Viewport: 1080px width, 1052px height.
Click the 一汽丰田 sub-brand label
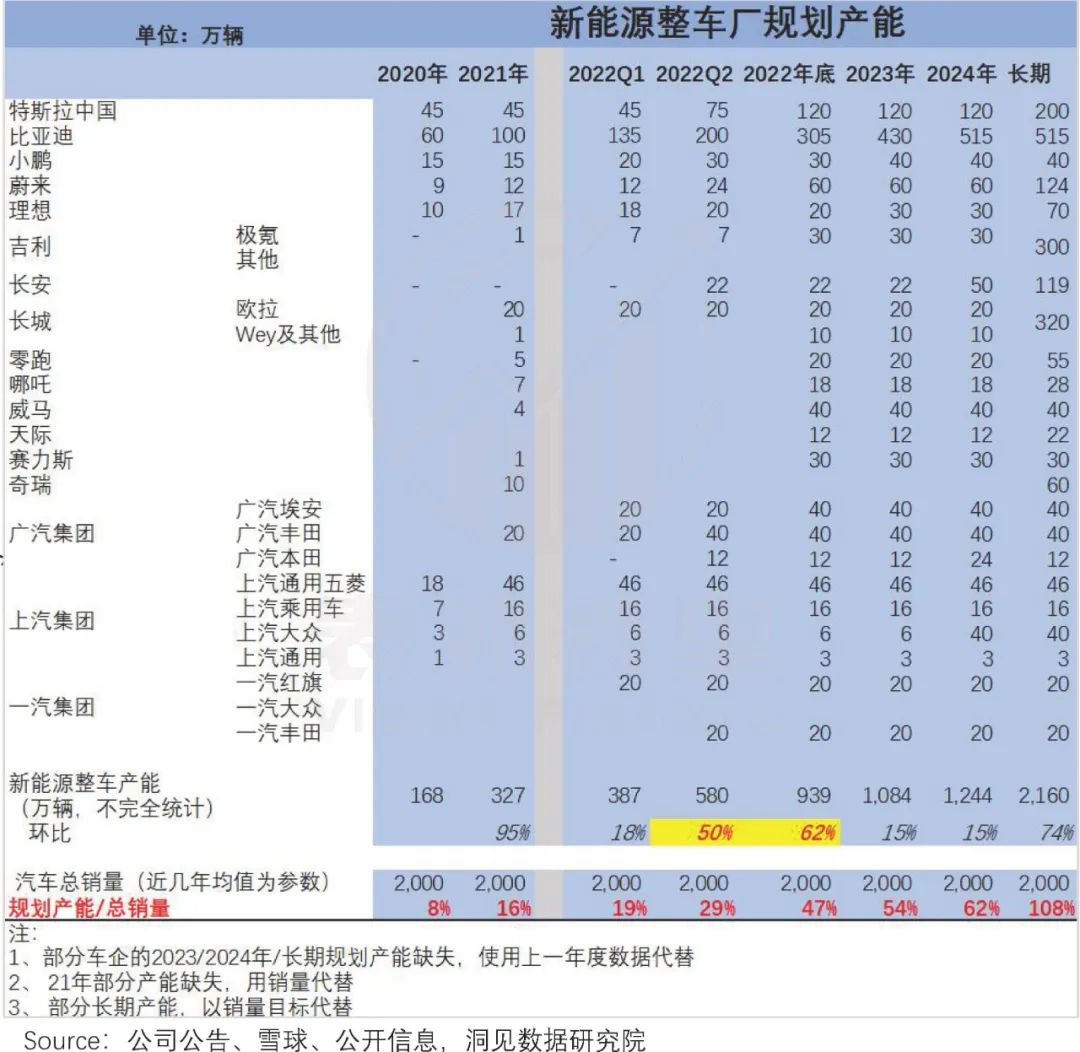[x=278, y=733]
